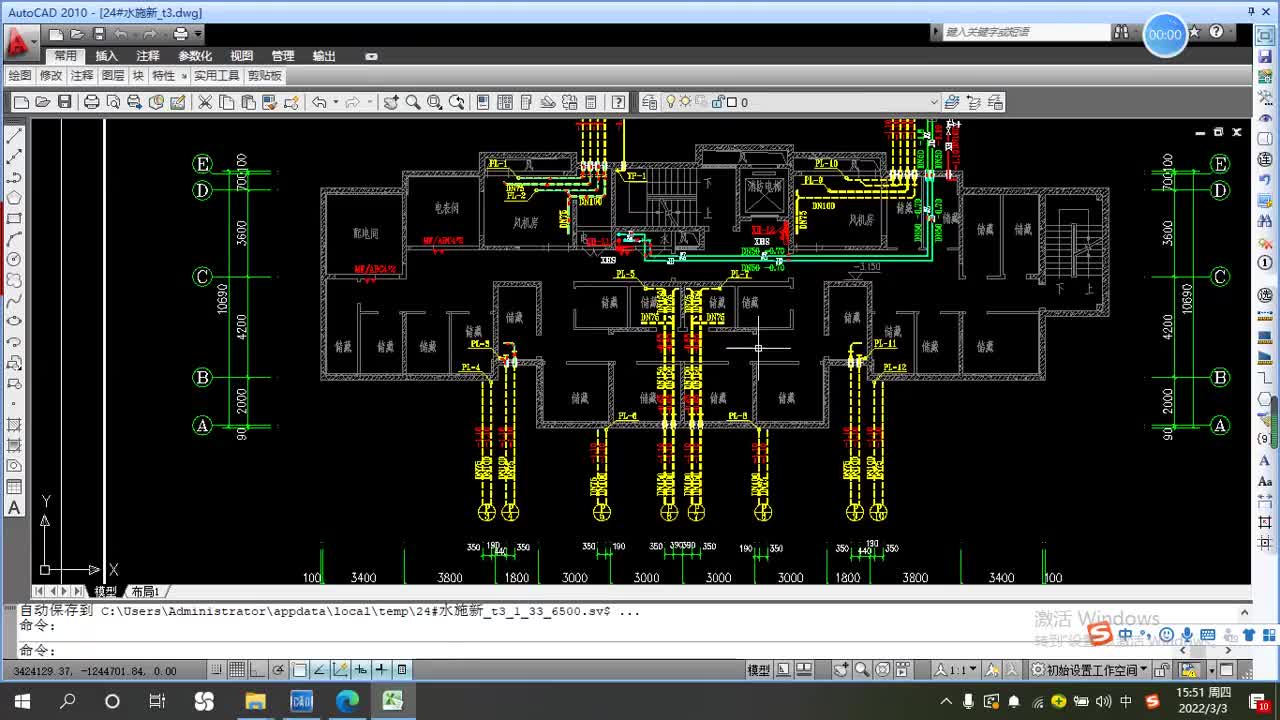Click the 剪贴板 panel button

(265, 76)
